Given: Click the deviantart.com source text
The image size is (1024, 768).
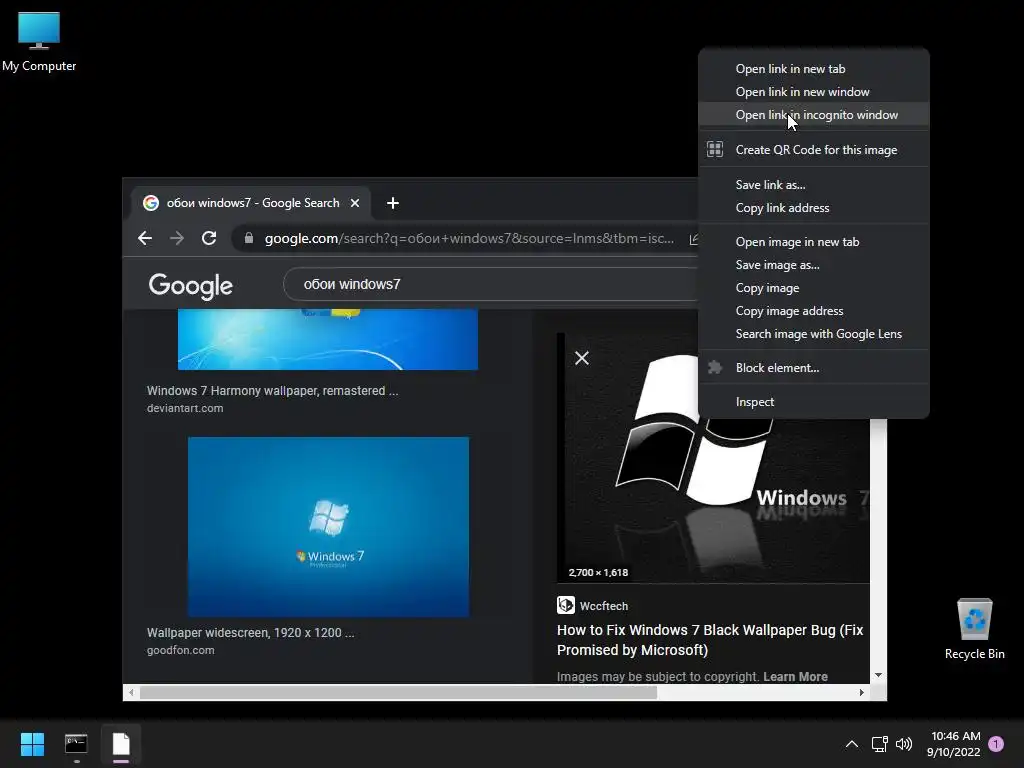Looking at the screenshot, I should [185, 408].
